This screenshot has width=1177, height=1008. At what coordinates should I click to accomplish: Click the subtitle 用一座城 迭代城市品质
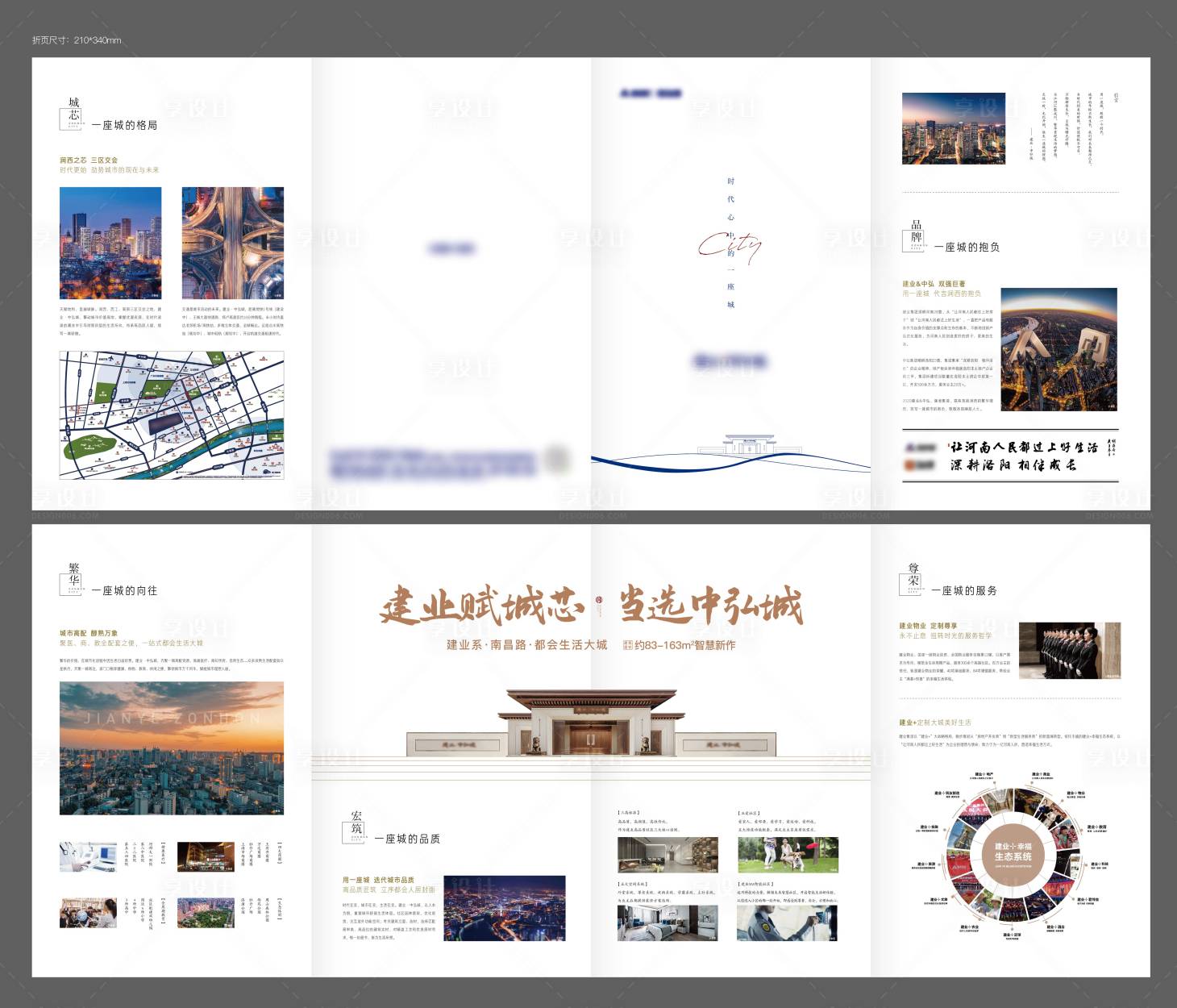(x=378, y=880)
